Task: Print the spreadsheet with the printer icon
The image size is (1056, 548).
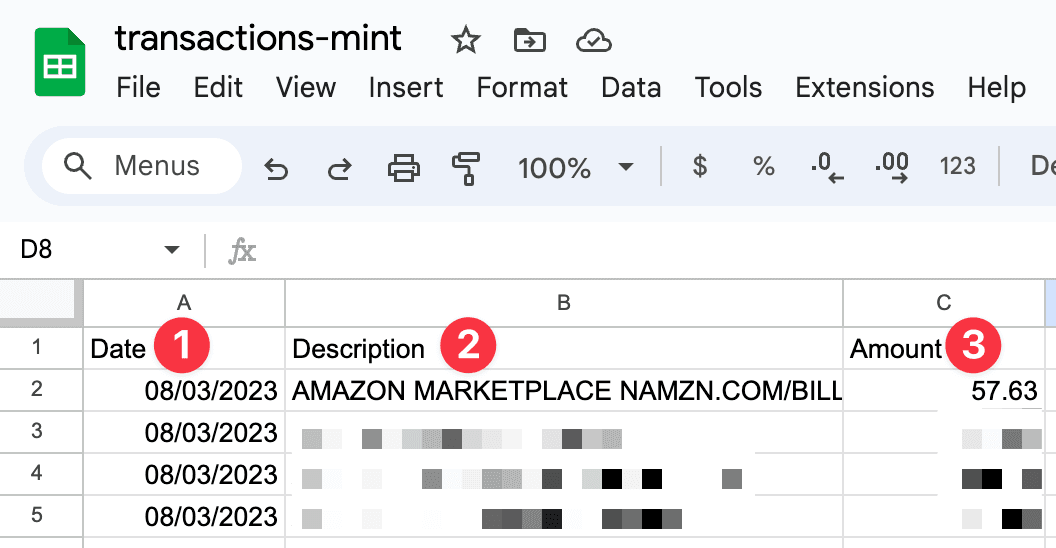Action: (403, 167)
